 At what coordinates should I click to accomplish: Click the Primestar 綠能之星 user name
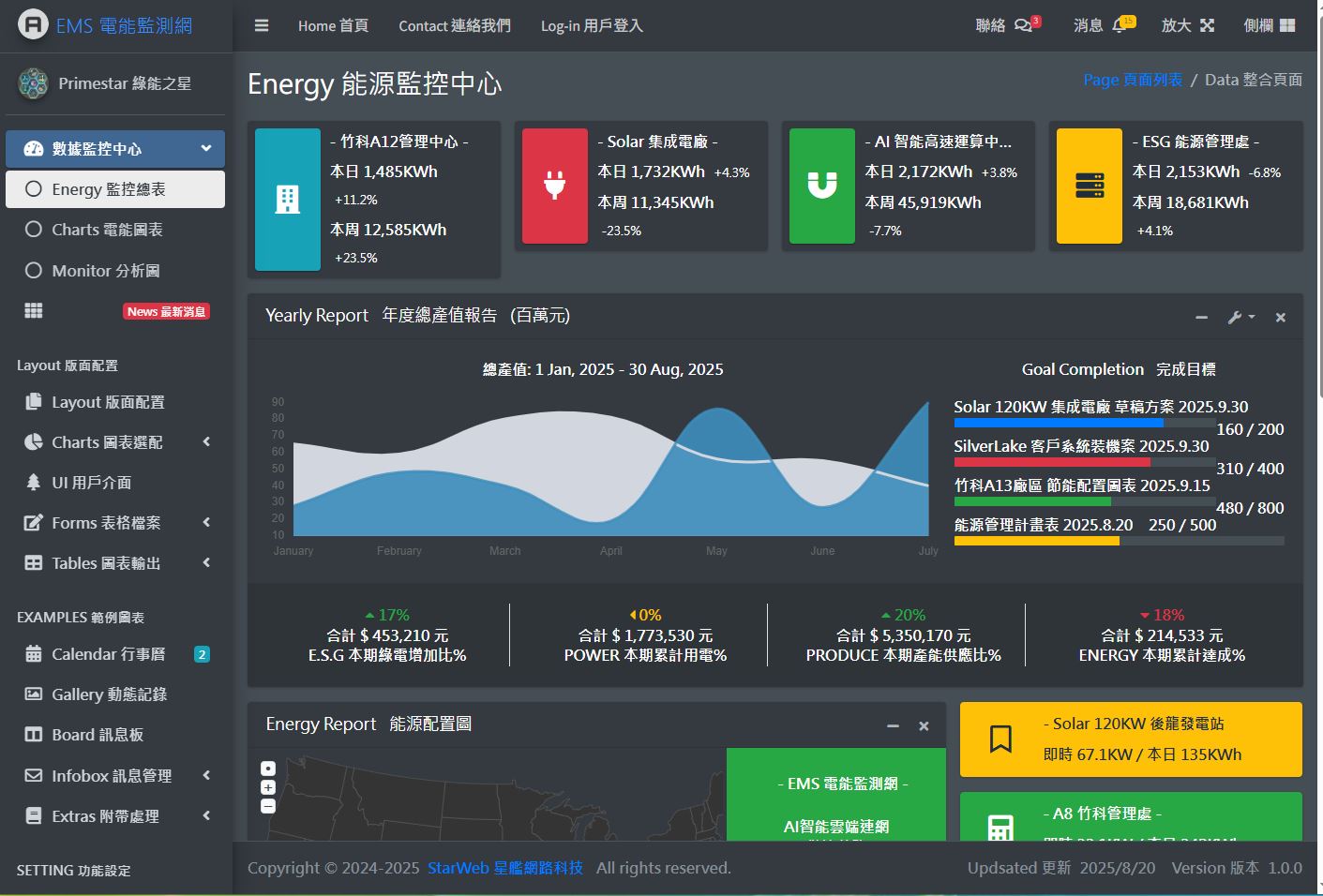pos(125,83)
